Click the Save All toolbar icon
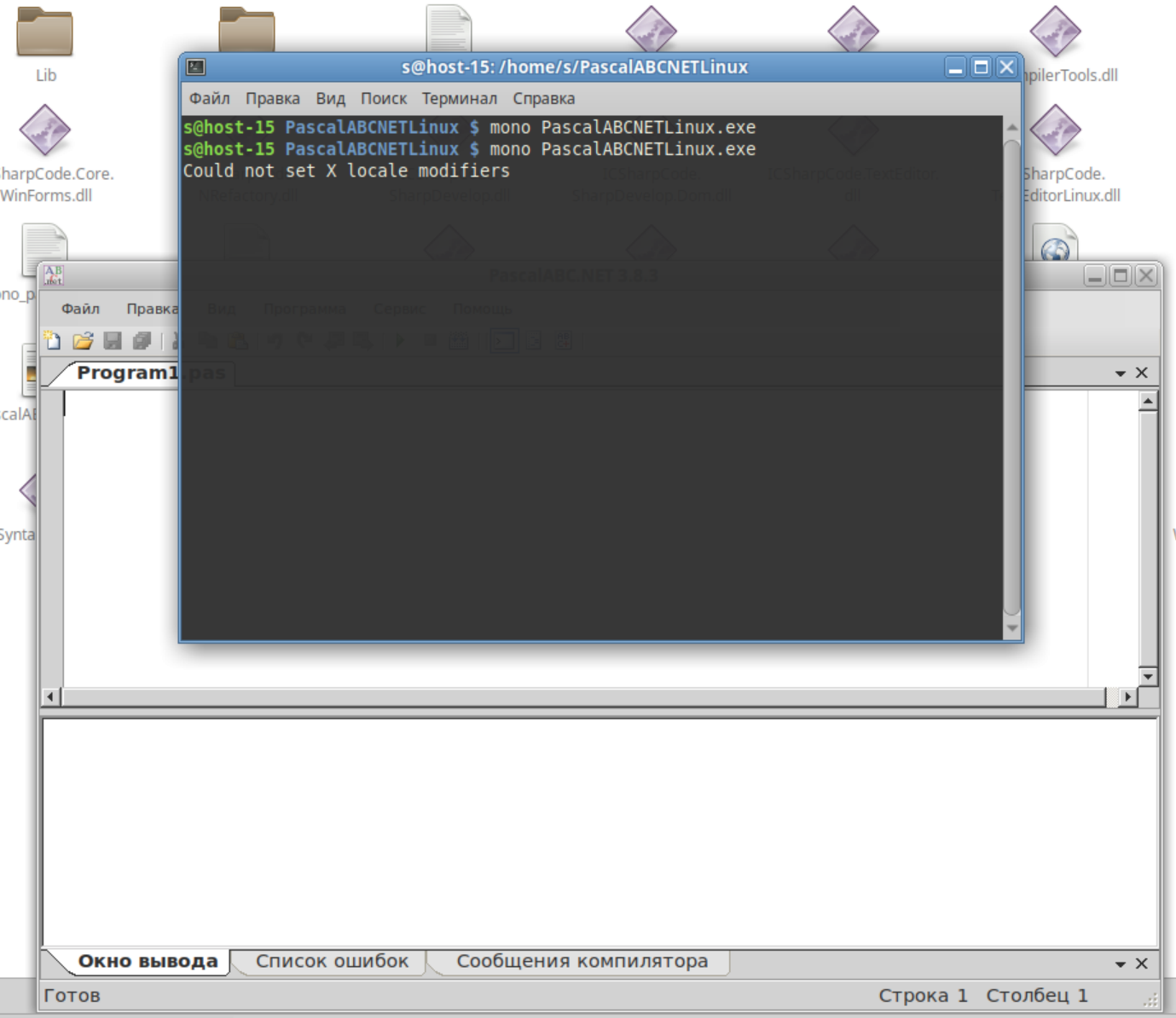The image size is (1176, 1018). (x=142, y=341)
